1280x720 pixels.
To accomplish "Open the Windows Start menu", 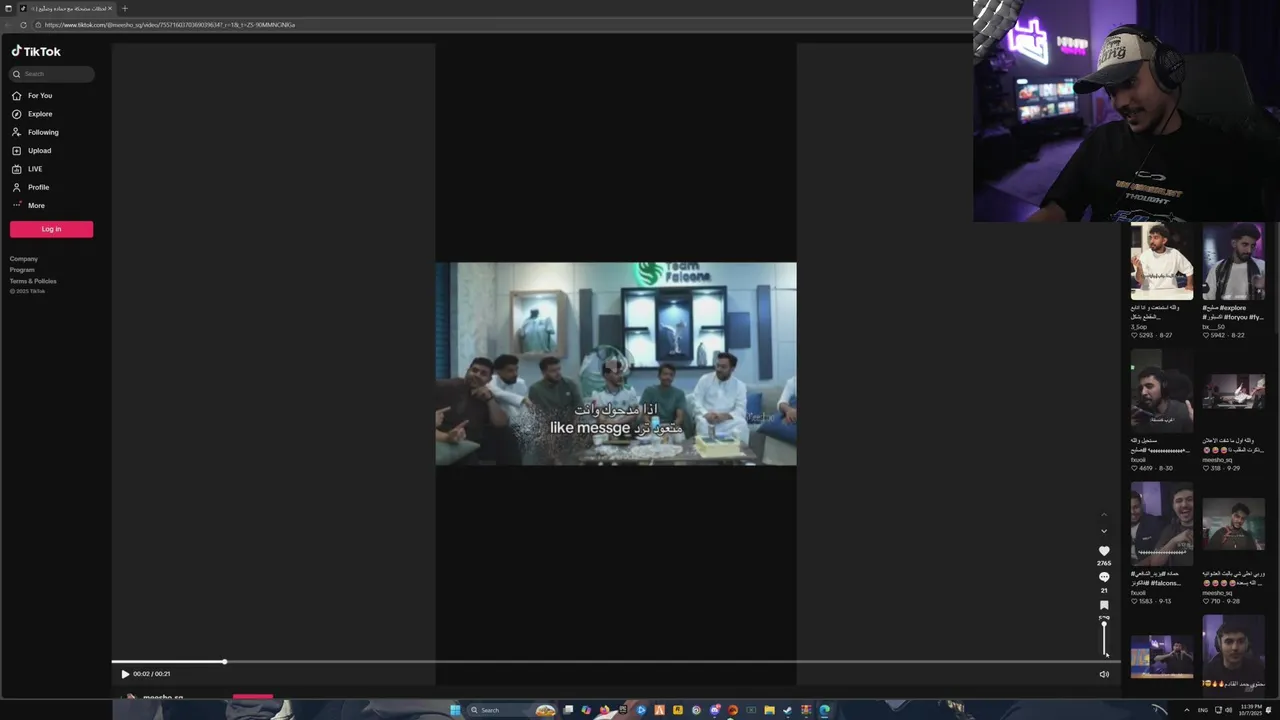I will coord(455,710).
